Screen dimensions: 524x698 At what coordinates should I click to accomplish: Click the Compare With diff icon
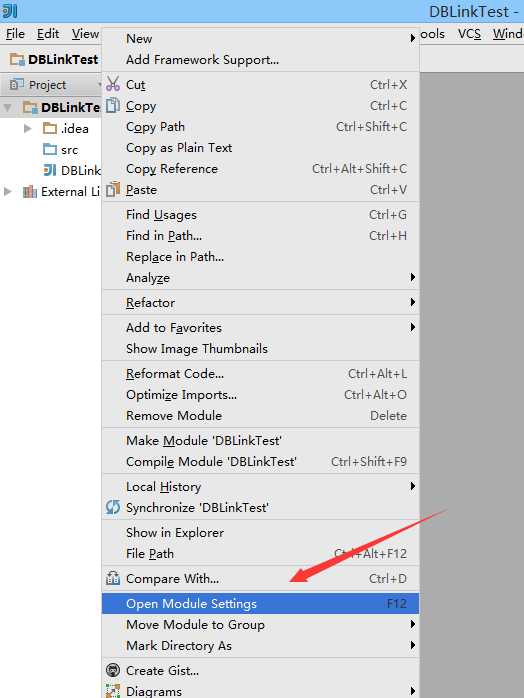click(113, 578)
